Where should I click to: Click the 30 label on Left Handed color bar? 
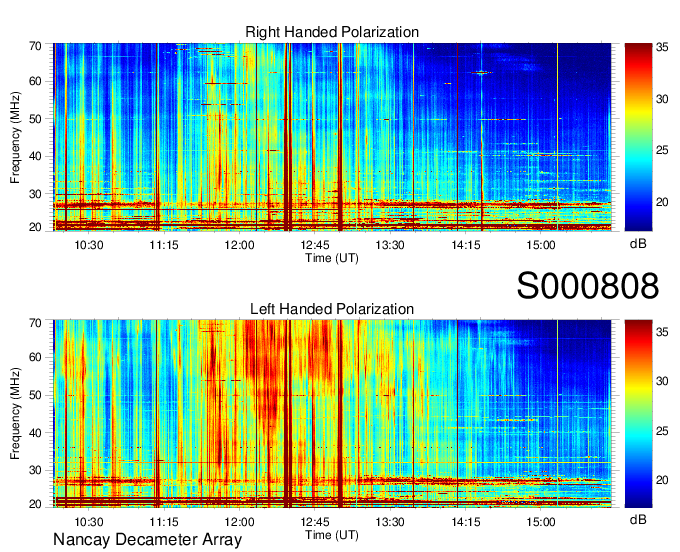tap(662, 382)
